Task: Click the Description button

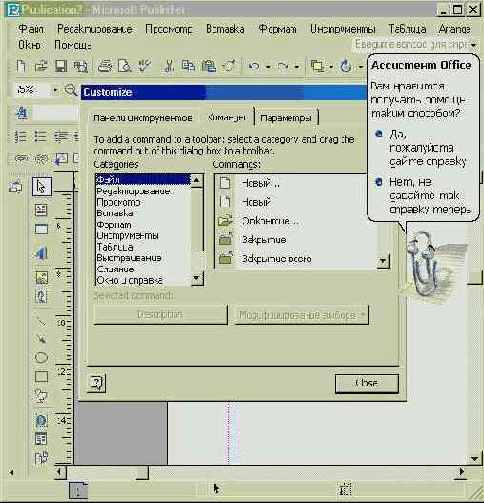Action: (x=160, y=315)
